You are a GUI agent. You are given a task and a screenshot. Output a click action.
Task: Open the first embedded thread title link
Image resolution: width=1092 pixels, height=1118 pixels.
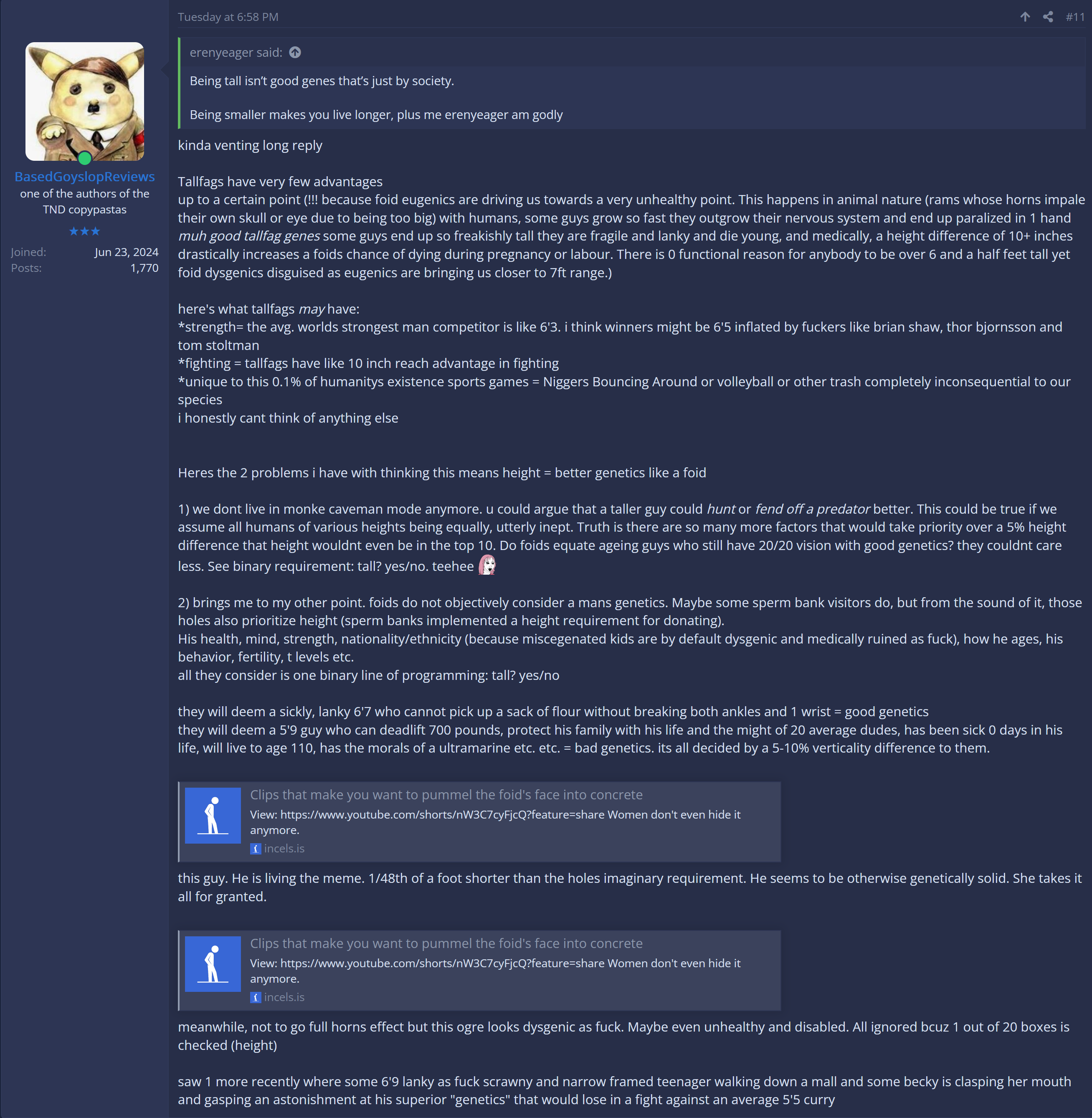(x=446, y=794)
